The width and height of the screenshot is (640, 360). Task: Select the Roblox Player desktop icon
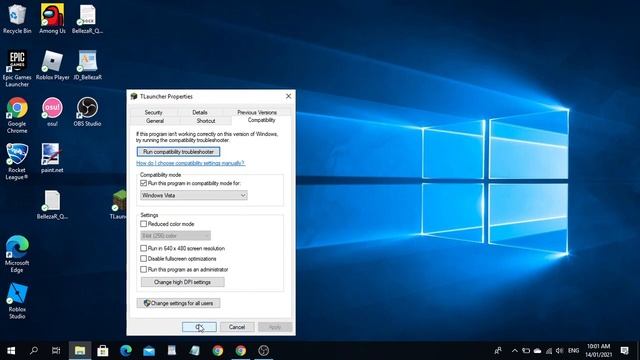pos(52,65)
